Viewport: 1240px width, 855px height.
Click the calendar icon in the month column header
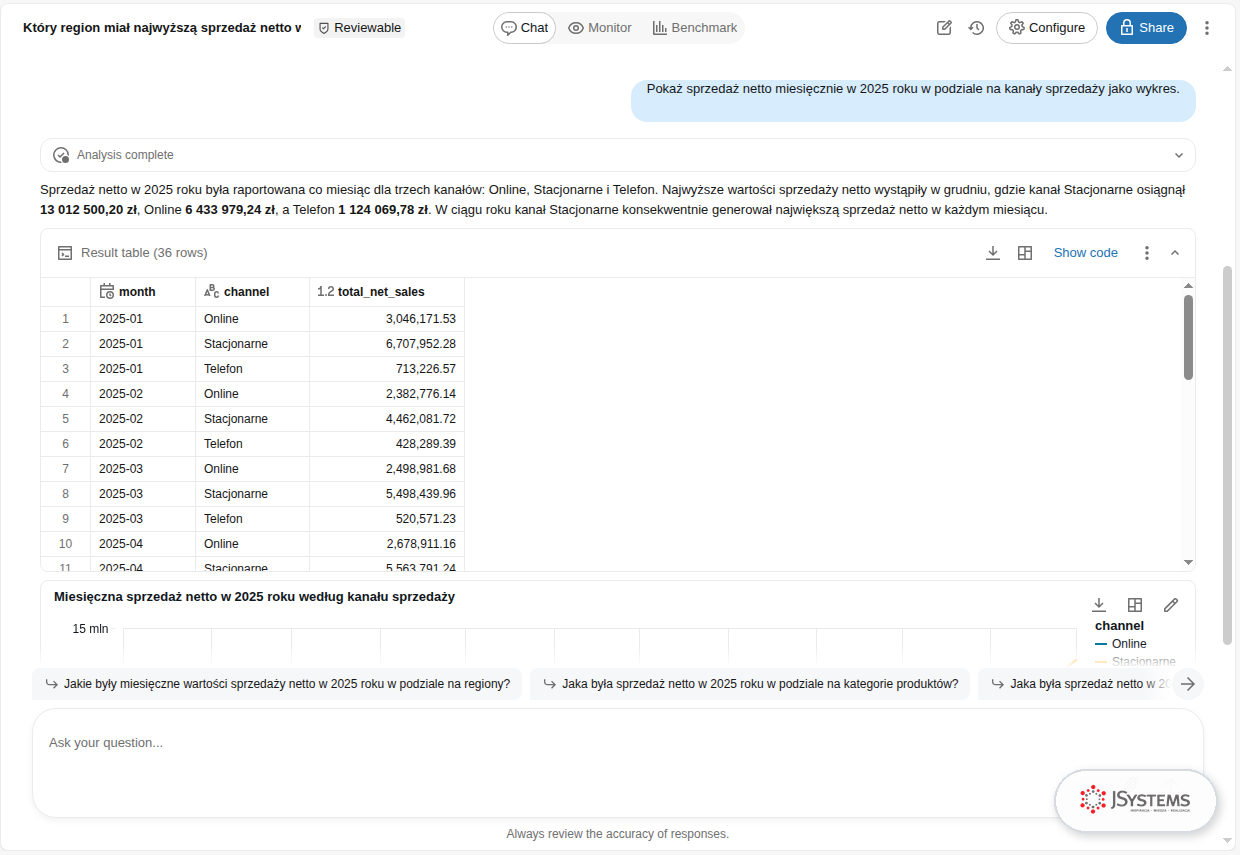[x=107, y=292]
